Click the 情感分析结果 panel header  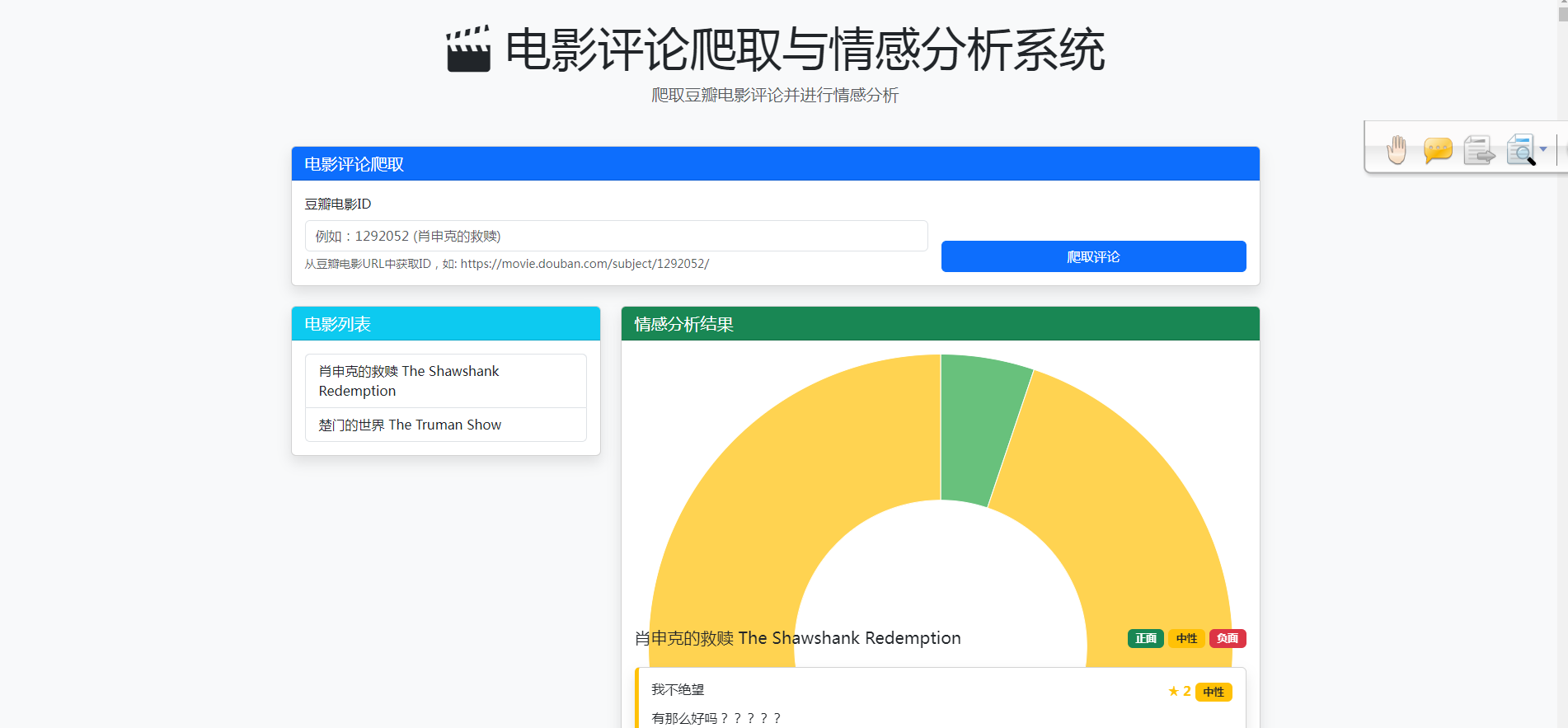[x=941, y=324]
